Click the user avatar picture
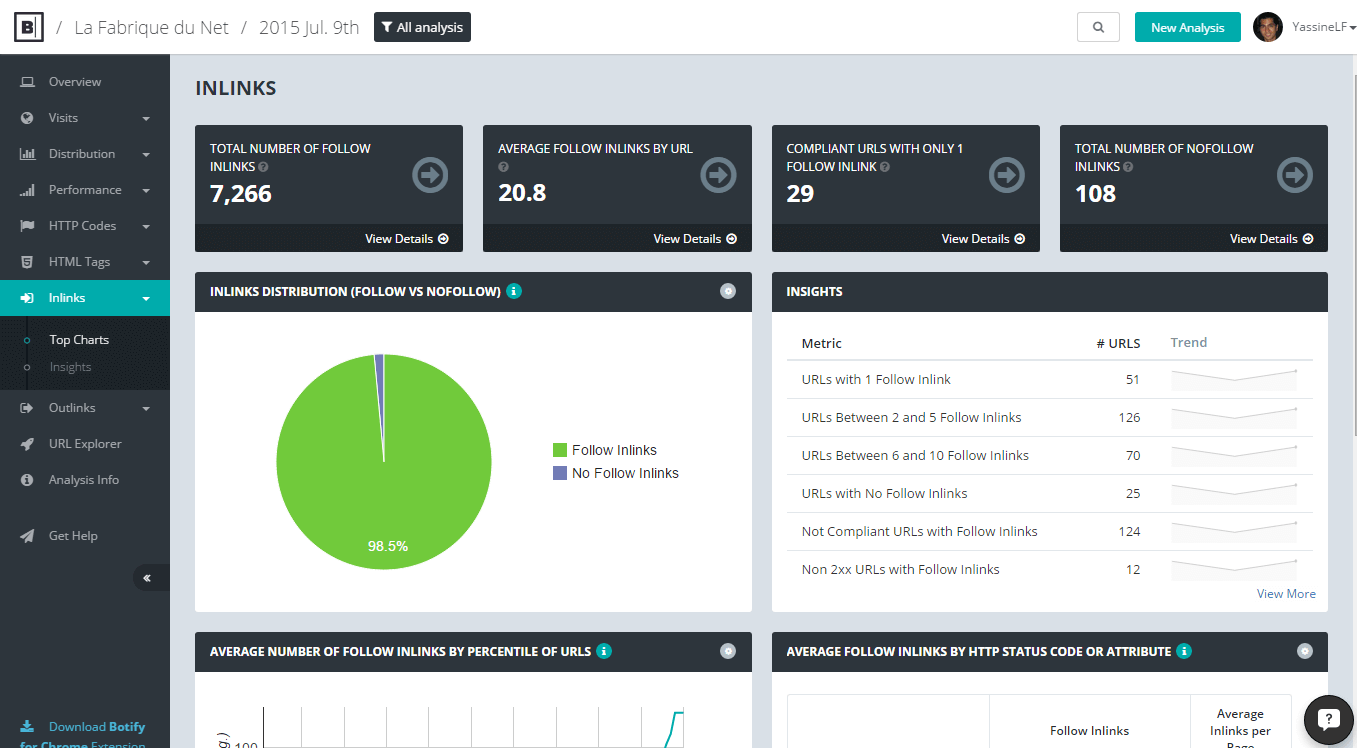The image size is (1357, 748). [1267, 27]
